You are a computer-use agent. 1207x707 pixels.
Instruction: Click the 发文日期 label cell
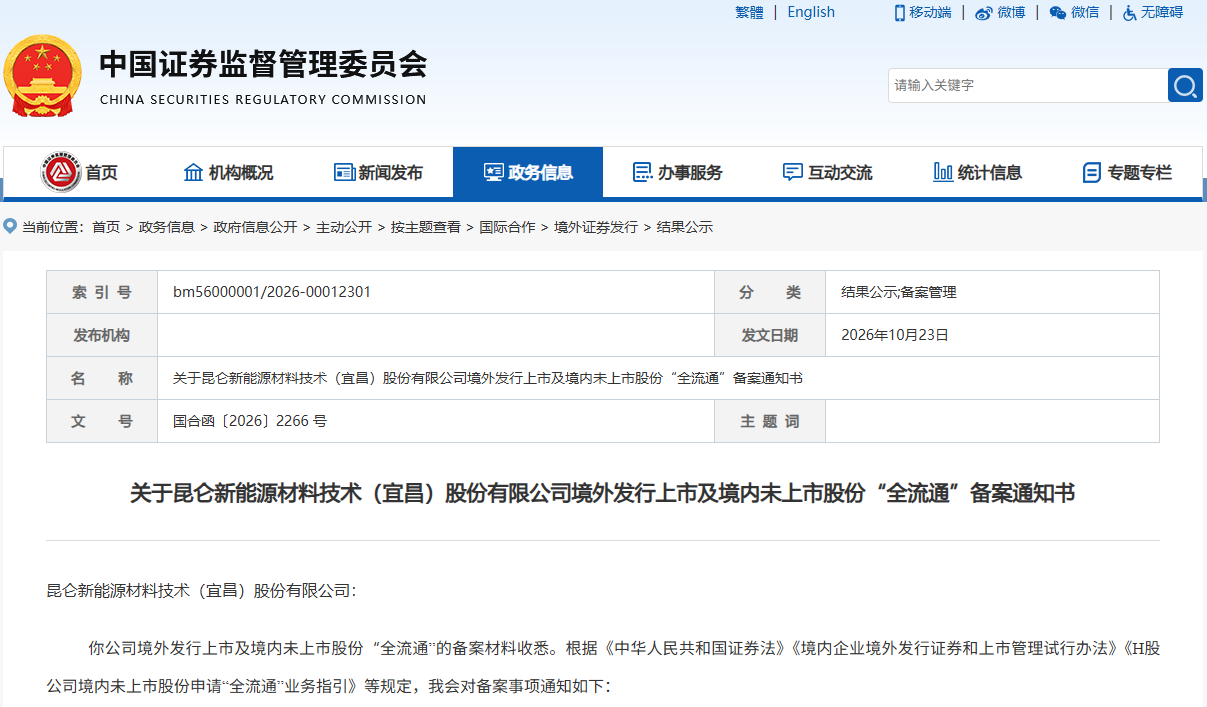770,335
